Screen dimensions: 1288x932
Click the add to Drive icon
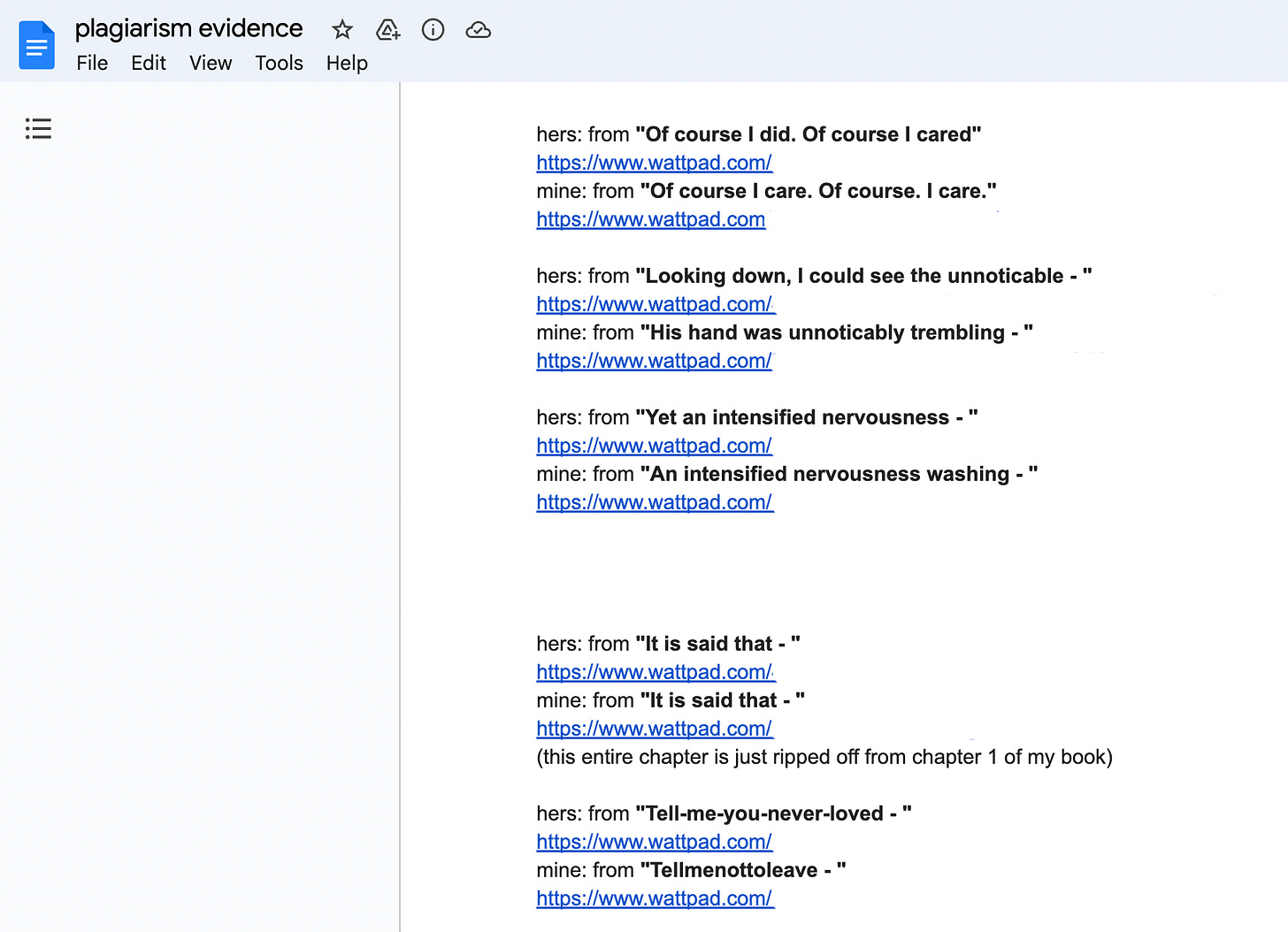click(387, 30)
